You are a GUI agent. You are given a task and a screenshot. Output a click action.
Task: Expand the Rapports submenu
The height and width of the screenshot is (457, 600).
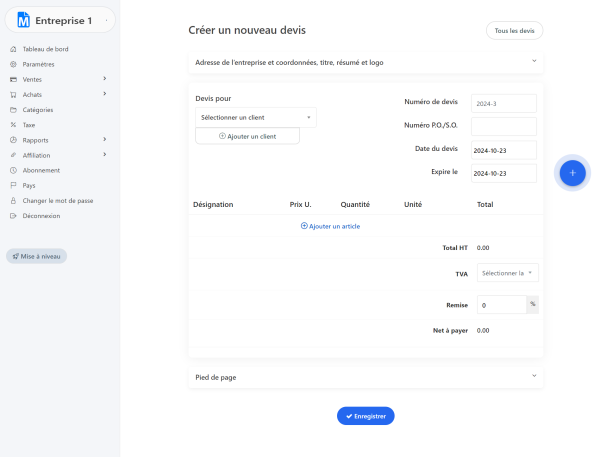click(x=104, y=140)
